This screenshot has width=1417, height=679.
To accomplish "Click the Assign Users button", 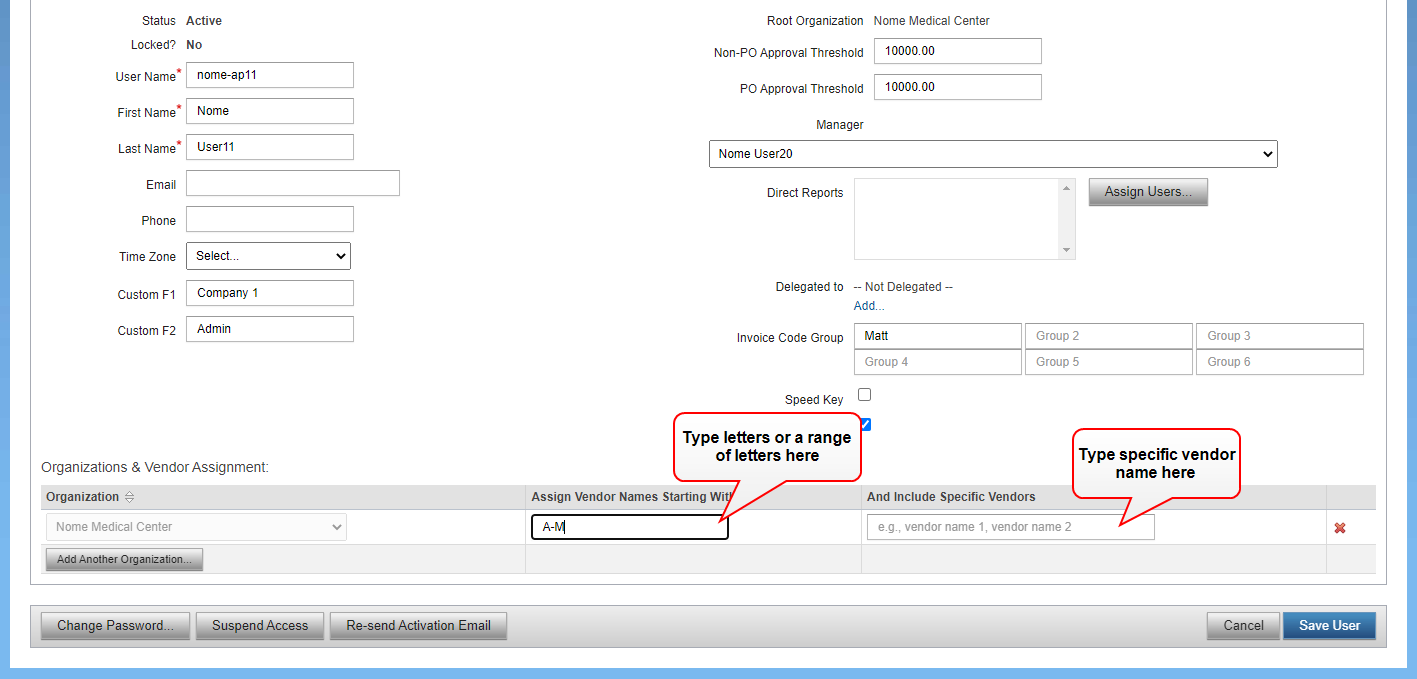I will [1147, 192].
